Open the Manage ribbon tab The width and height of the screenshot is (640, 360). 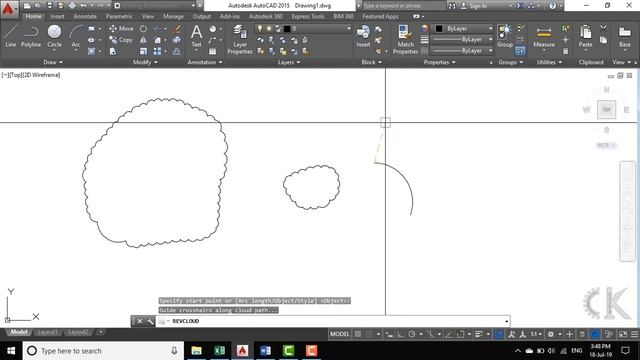click(173, 16)
